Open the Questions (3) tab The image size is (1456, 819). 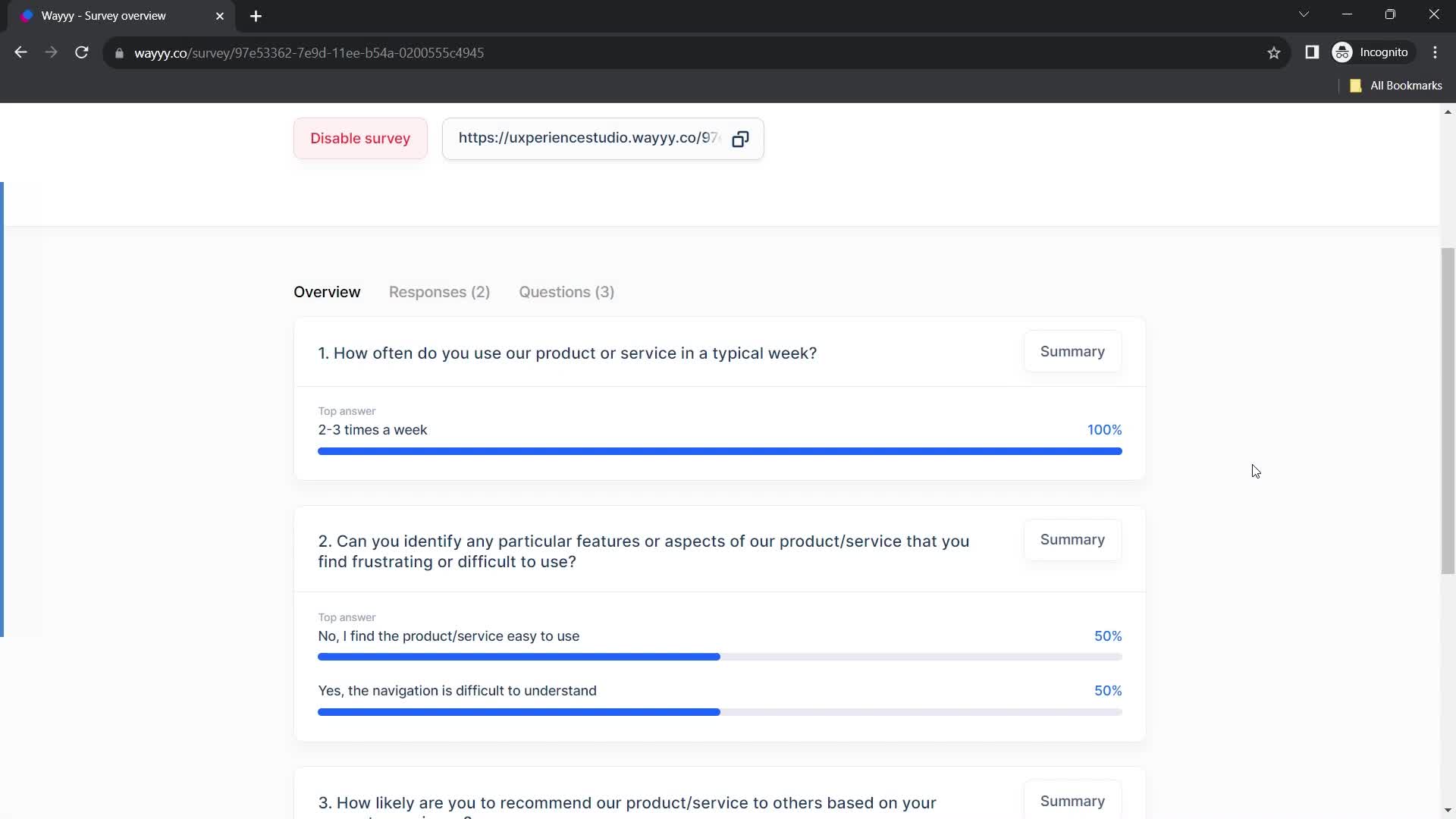click(567, 292)
